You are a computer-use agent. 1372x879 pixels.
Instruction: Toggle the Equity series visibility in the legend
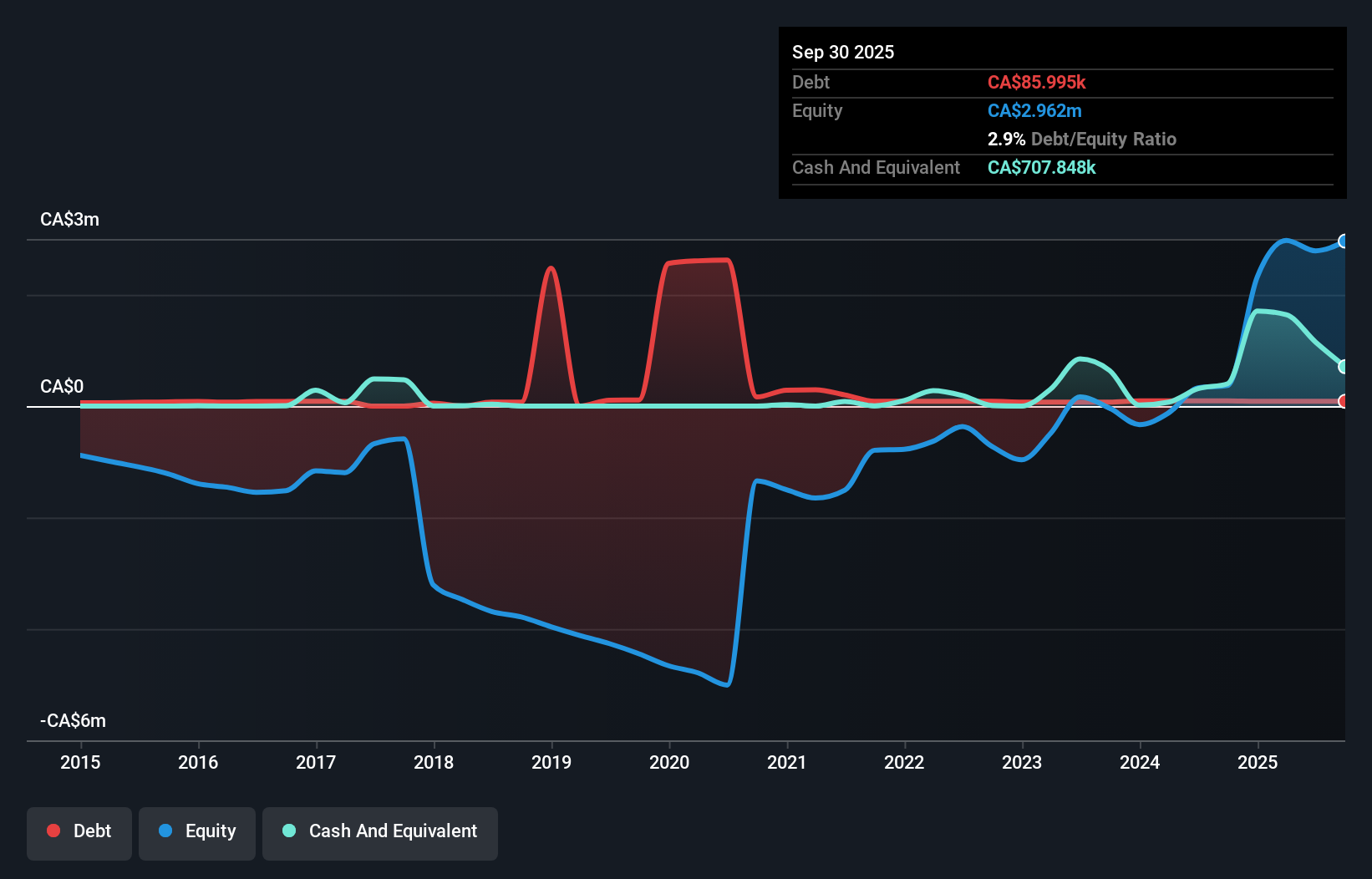196,831
